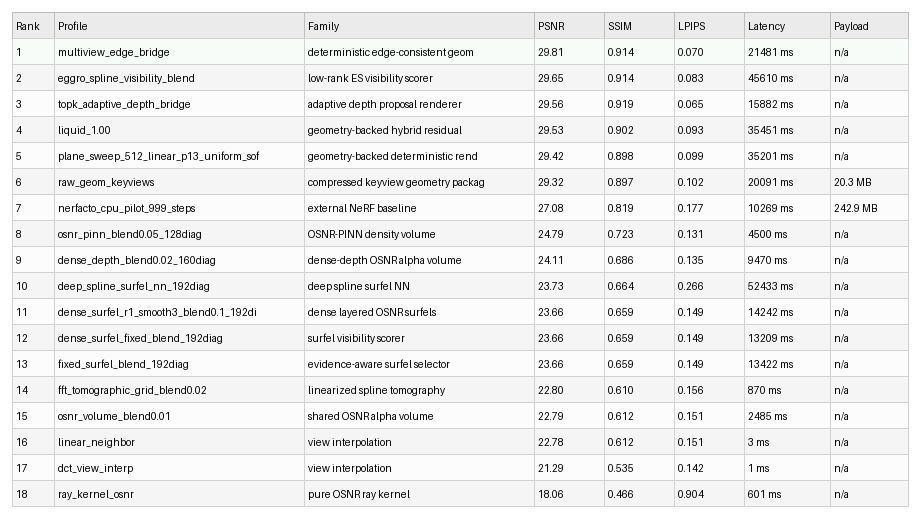Select the dct_view_interp profile cell
This screenshot has height=518, width=920.
pyautogui.click(x=180, y=468)
